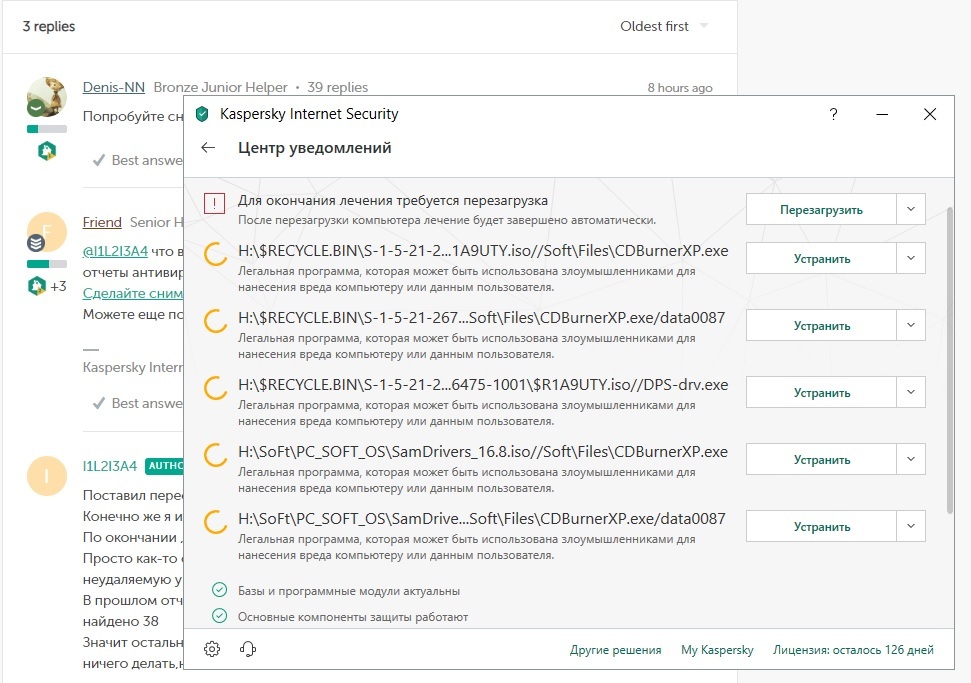Click the back arrow in Kaspersky notification center
The image size is (971, 683).
click(x=208, y=148)
